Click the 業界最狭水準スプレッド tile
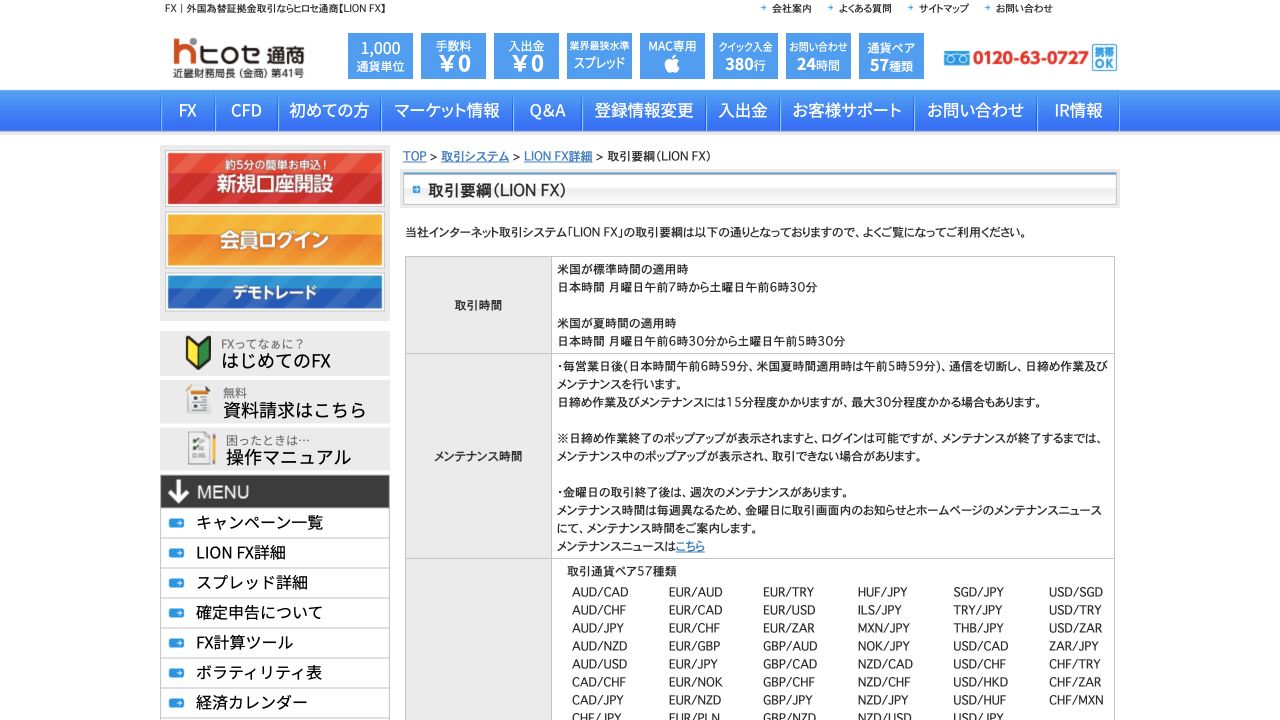Viewport: 1280px width, 720px height. [600, 56]
